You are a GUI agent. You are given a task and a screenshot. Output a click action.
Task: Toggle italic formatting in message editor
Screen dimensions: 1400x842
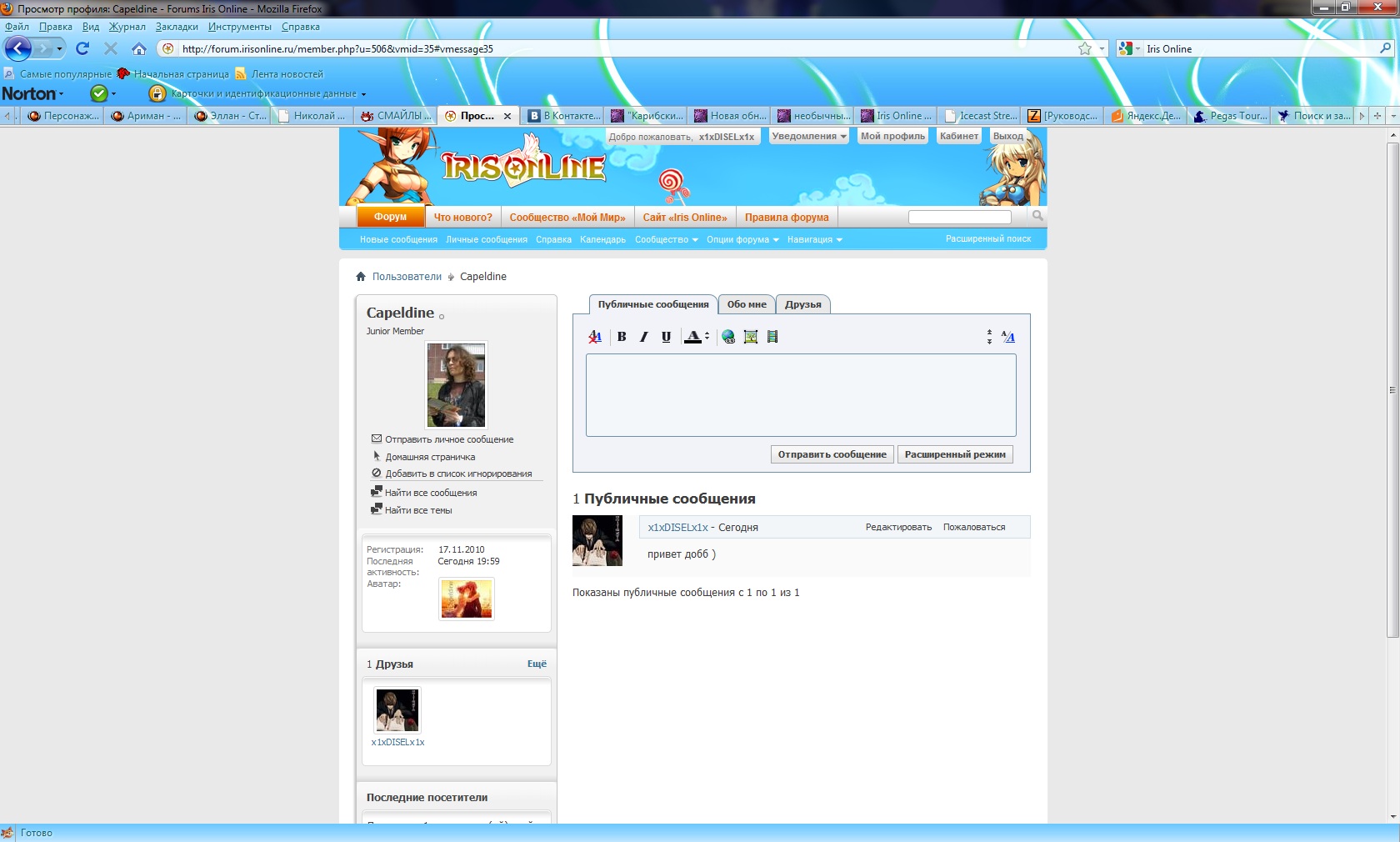tap(643, 337)
